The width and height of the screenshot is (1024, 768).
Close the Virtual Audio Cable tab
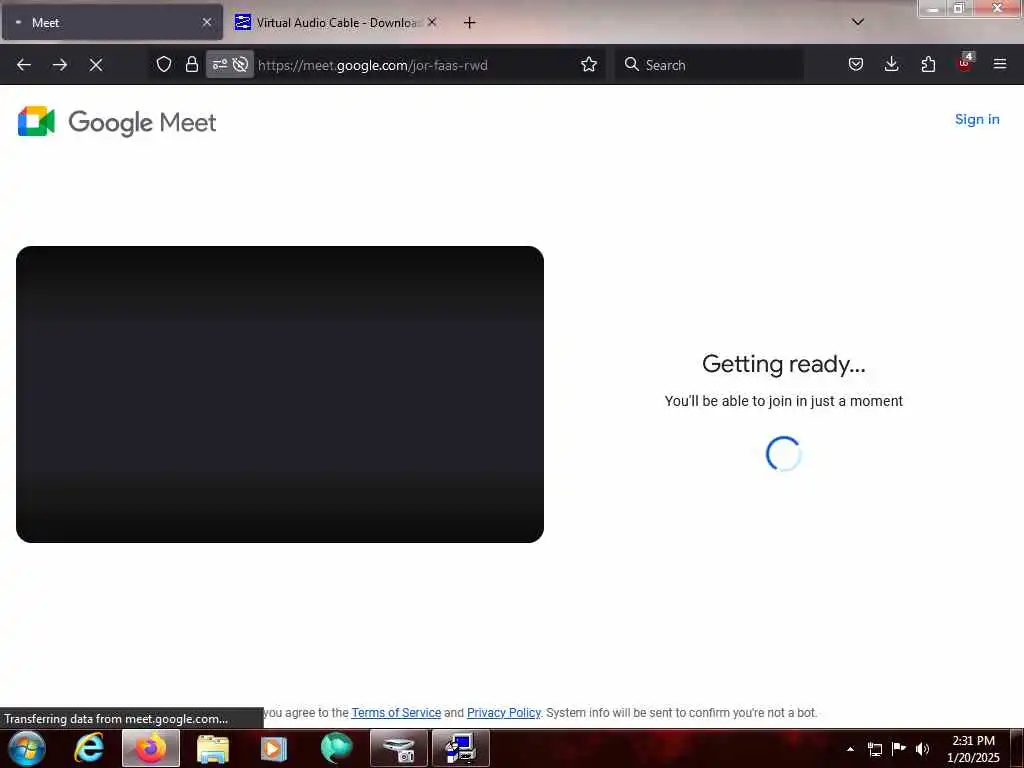point(432,22)
